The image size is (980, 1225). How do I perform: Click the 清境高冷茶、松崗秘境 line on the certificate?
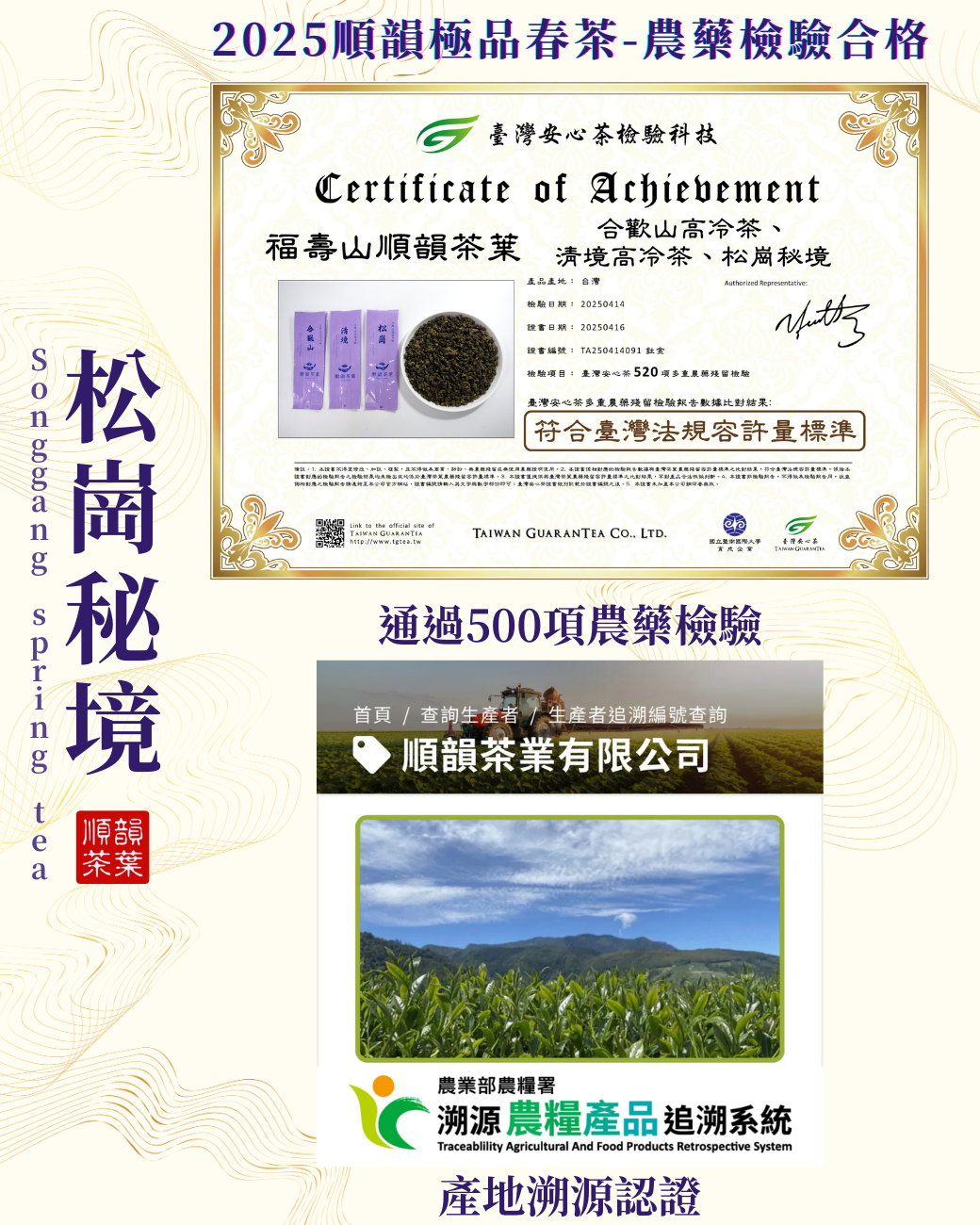tap(694, 256)
